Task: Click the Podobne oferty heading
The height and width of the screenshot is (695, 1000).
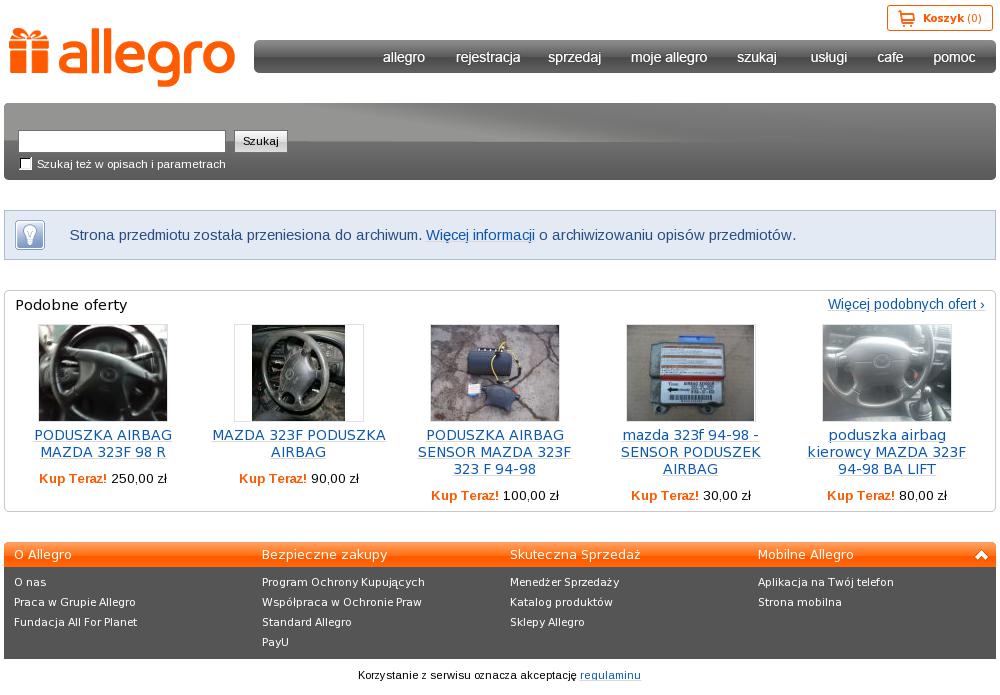Action: point(71,305)
